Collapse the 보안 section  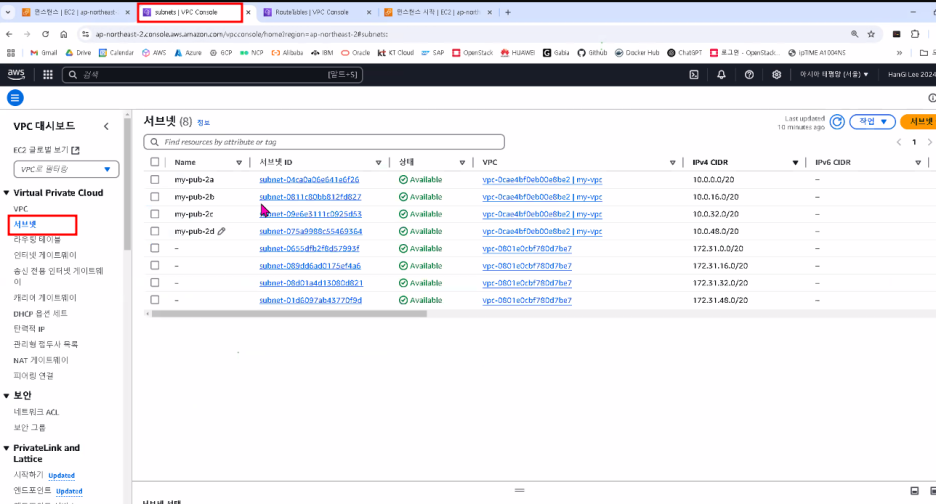point(7,395)
